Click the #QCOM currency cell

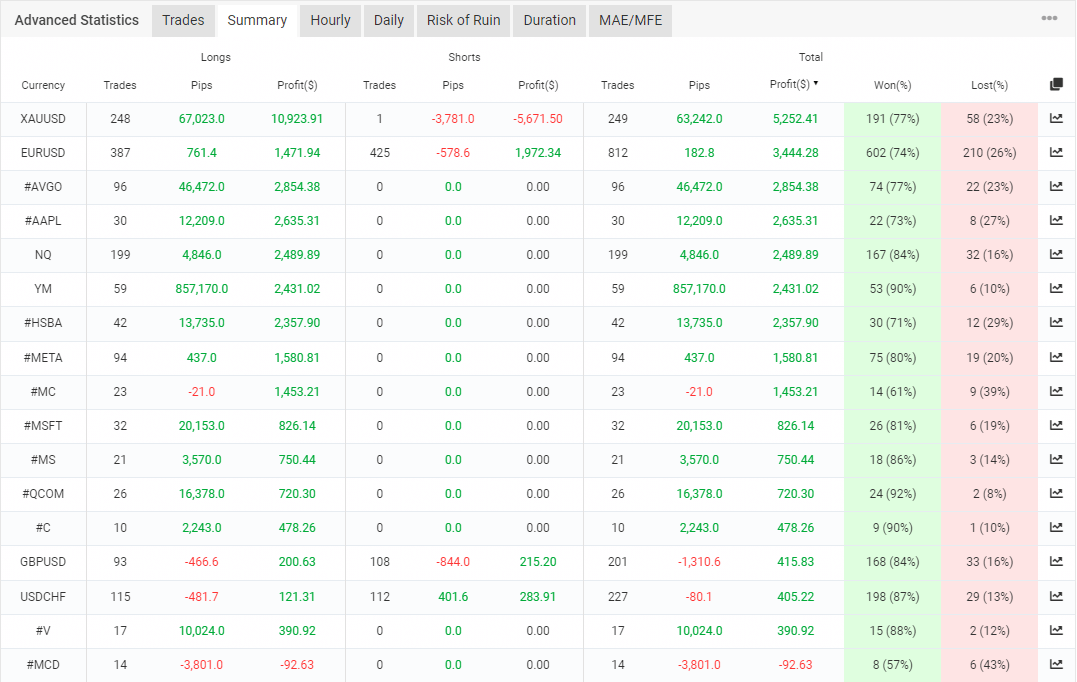point(43,494)
